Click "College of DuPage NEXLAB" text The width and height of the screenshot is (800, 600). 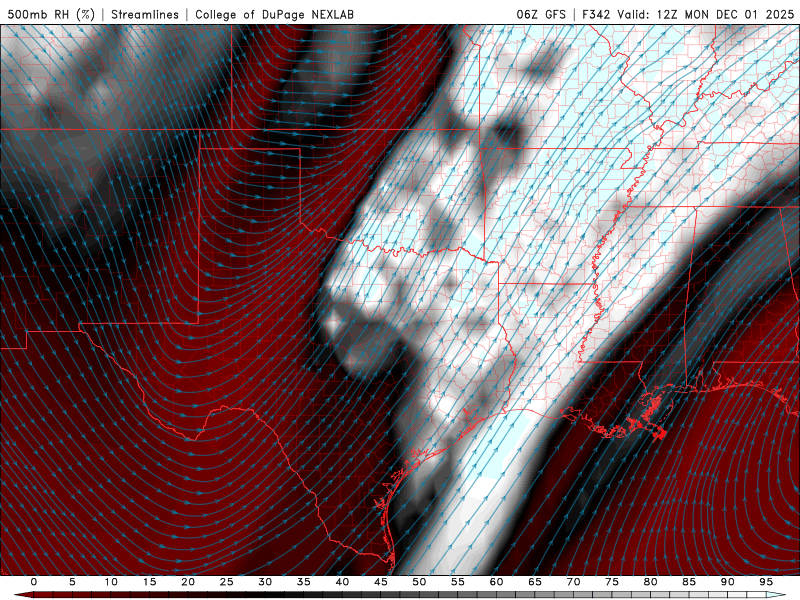click(274, 14)
